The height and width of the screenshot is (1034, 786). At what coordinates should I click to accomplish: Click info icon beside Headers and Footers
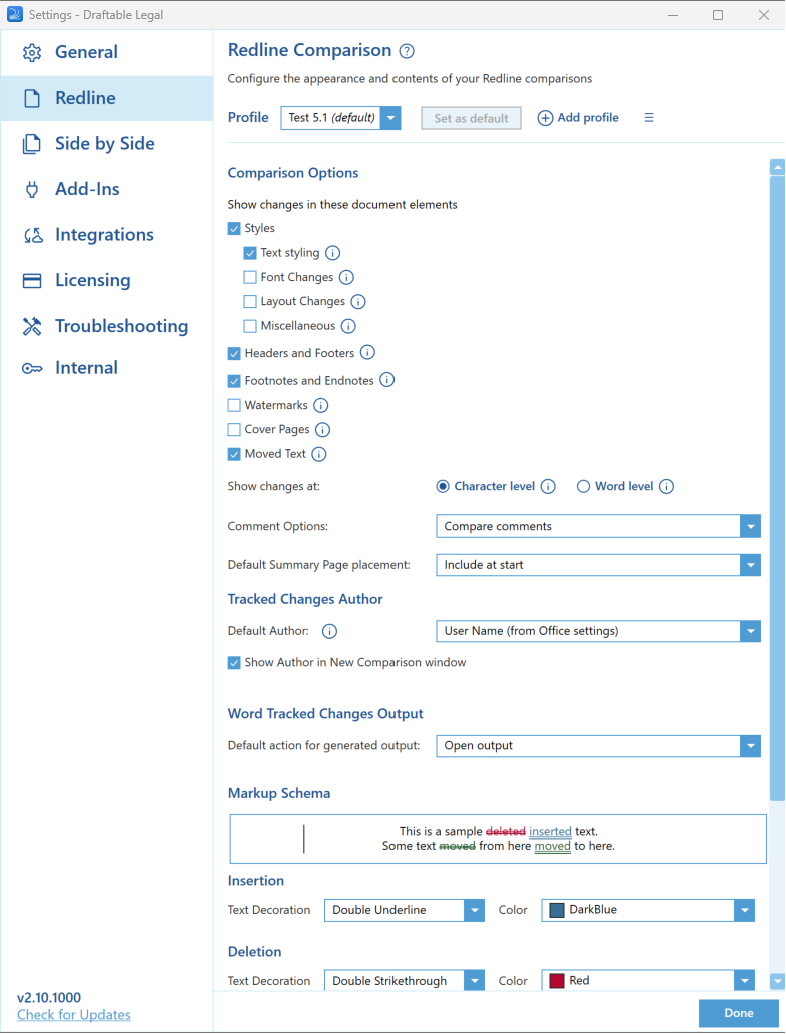(367, 353)
